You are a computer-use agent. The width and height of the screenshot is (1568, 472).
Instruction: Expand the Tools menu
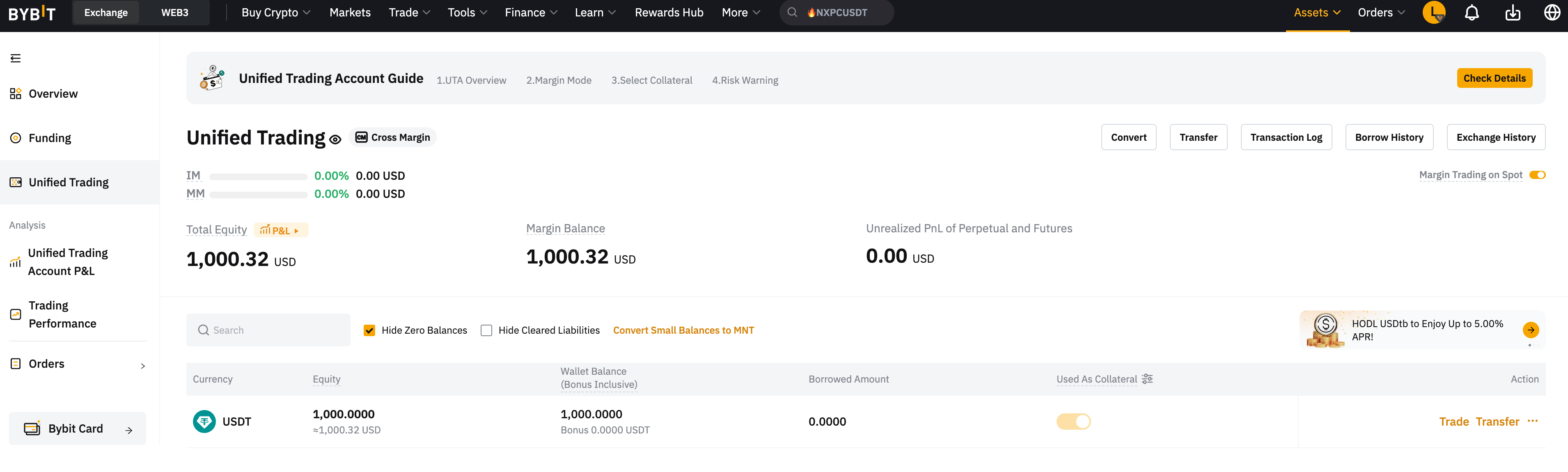pos(468,13)
